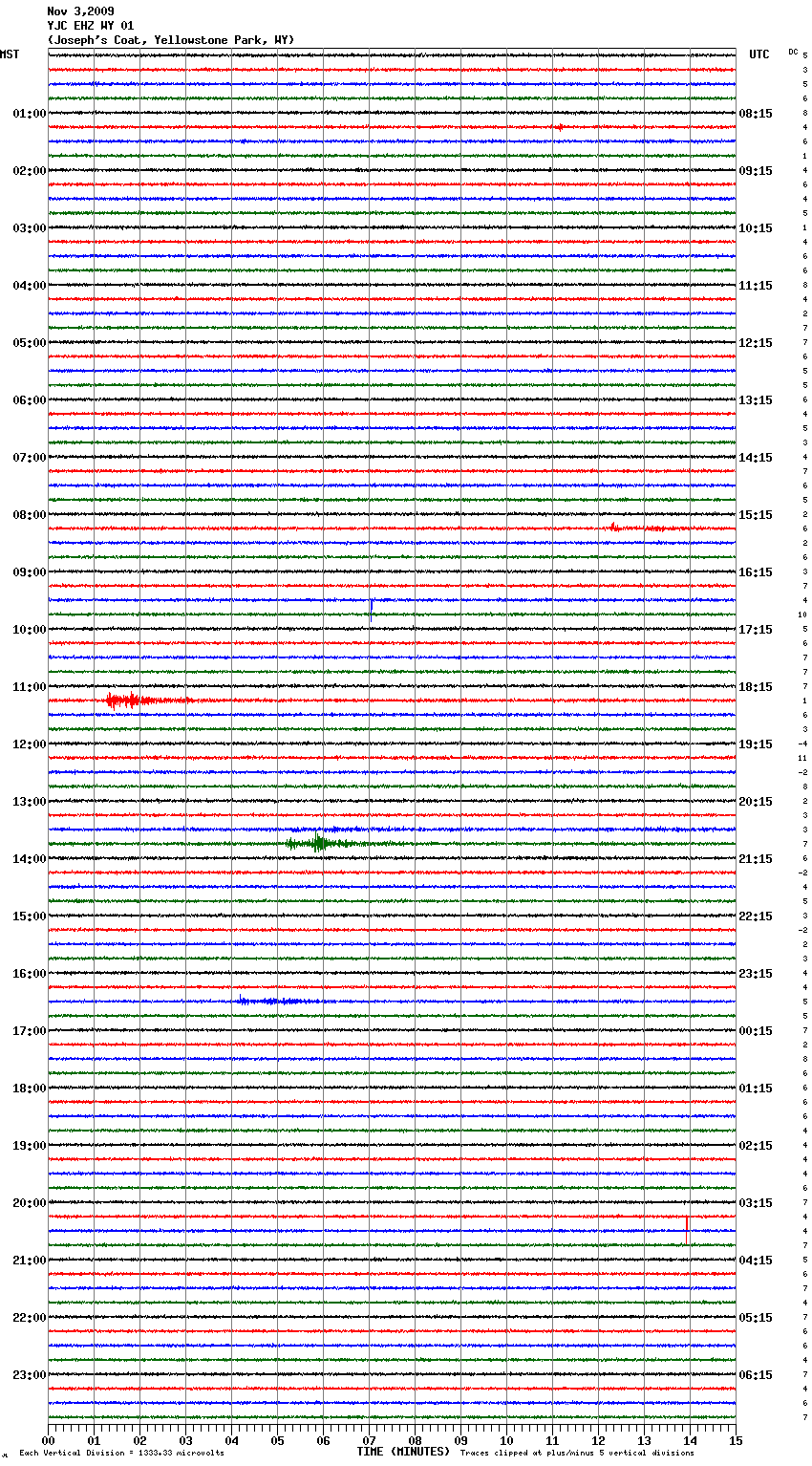The width and height of the screenshot is (812, 1466).
Task: Click the 15:15 UTC time label
Action: (756, 515)
